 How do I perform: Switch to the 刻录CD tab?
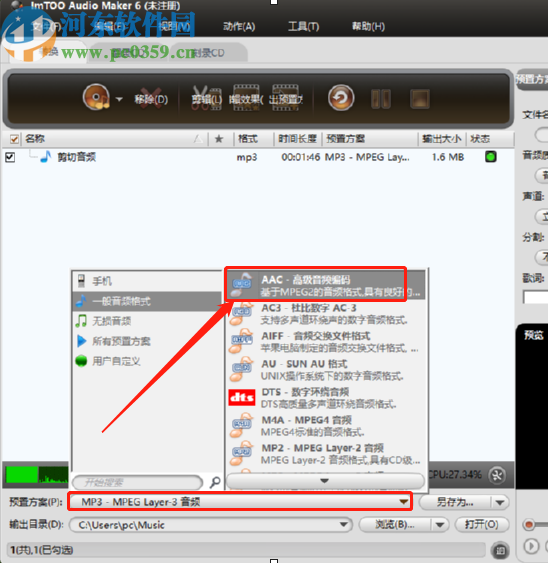[x=208, y=53]
